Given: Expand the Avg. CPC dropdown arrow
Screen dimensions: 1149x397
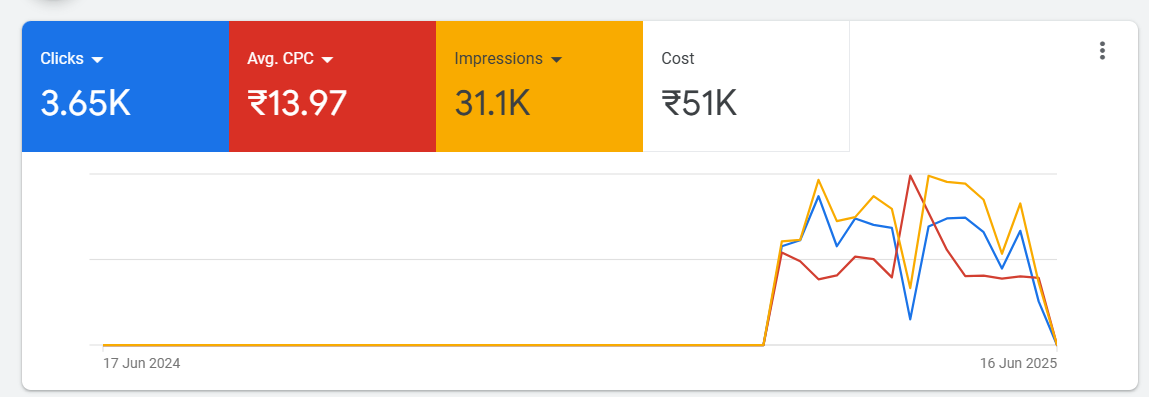Looking at the screenshot, I should 328,60.
